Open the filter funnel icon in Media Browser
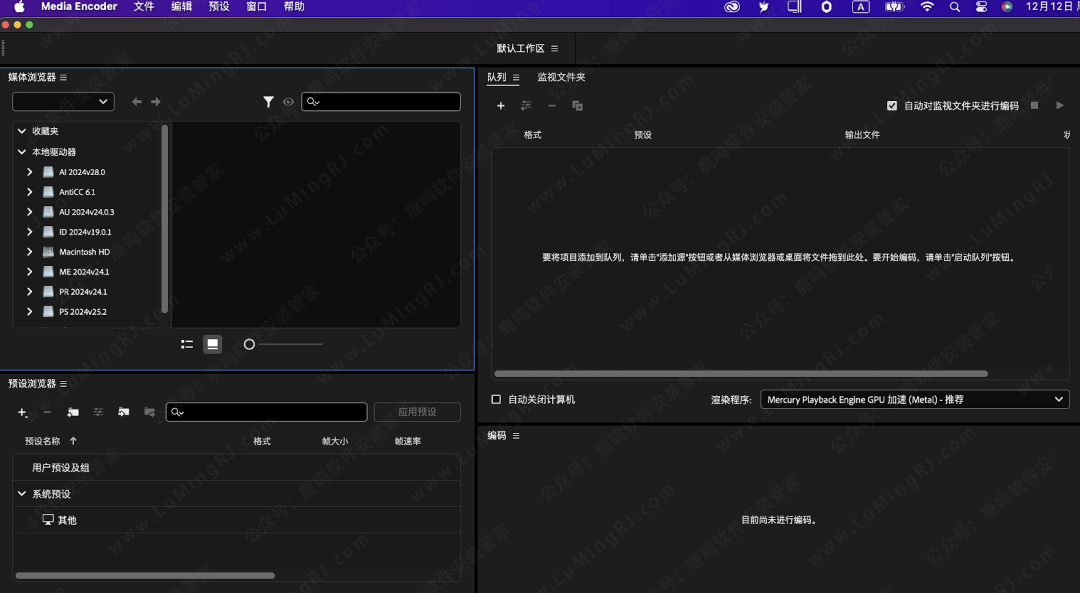This screenshot has width=1080, height=593. tap(268, 101)
